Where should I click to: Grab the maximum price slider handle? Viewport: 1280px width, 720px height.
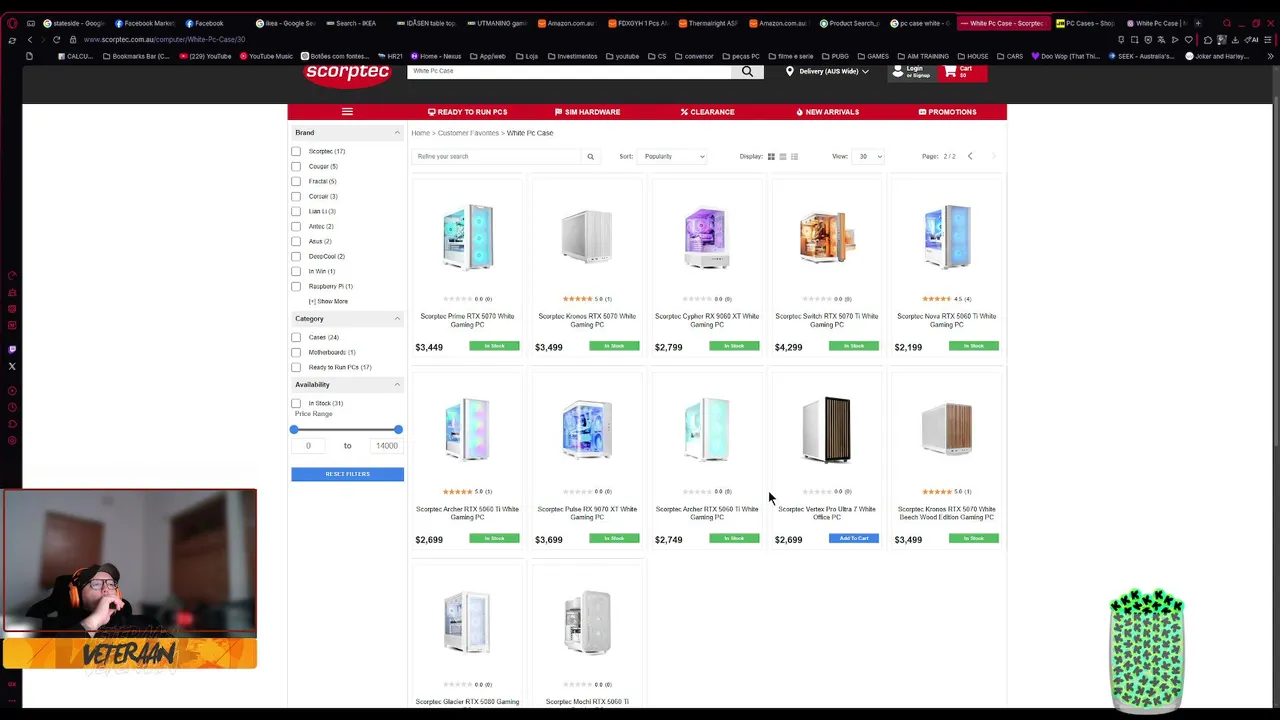pyautogui.click(x=398, y=429)
